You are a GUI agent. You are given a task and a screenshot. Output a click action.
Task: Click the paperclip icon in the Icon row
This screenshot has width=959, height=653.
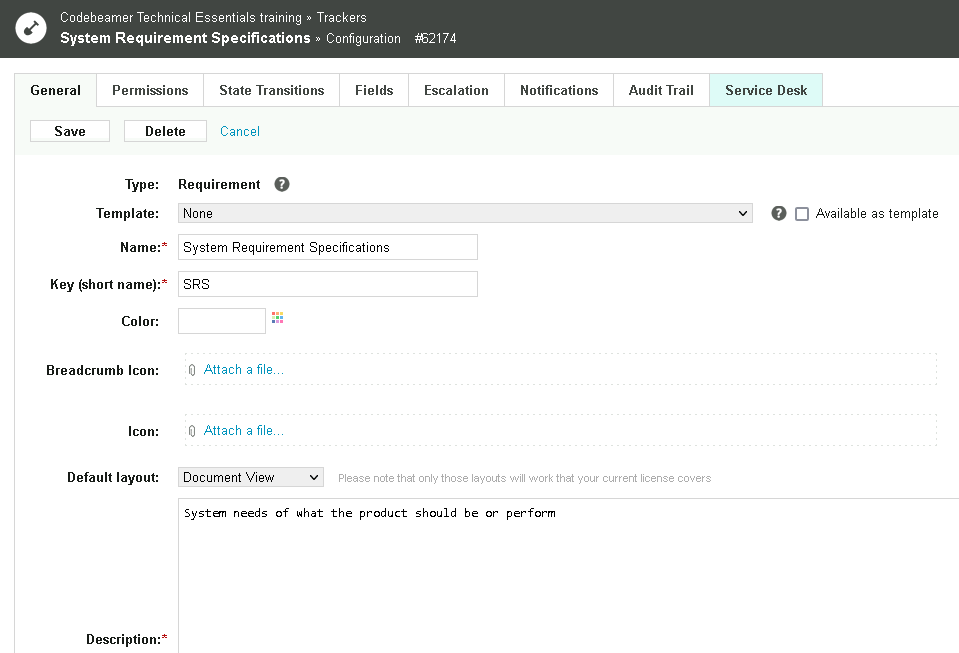pyautogui.click(x=192, y=431)
